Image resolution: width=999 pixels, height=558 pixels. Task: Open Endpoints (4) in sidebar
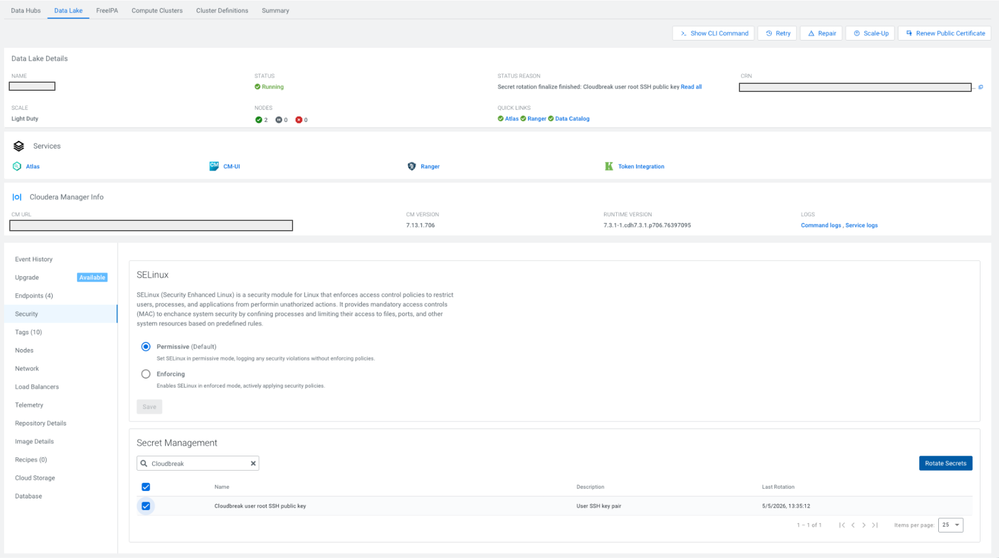[61, 296]
